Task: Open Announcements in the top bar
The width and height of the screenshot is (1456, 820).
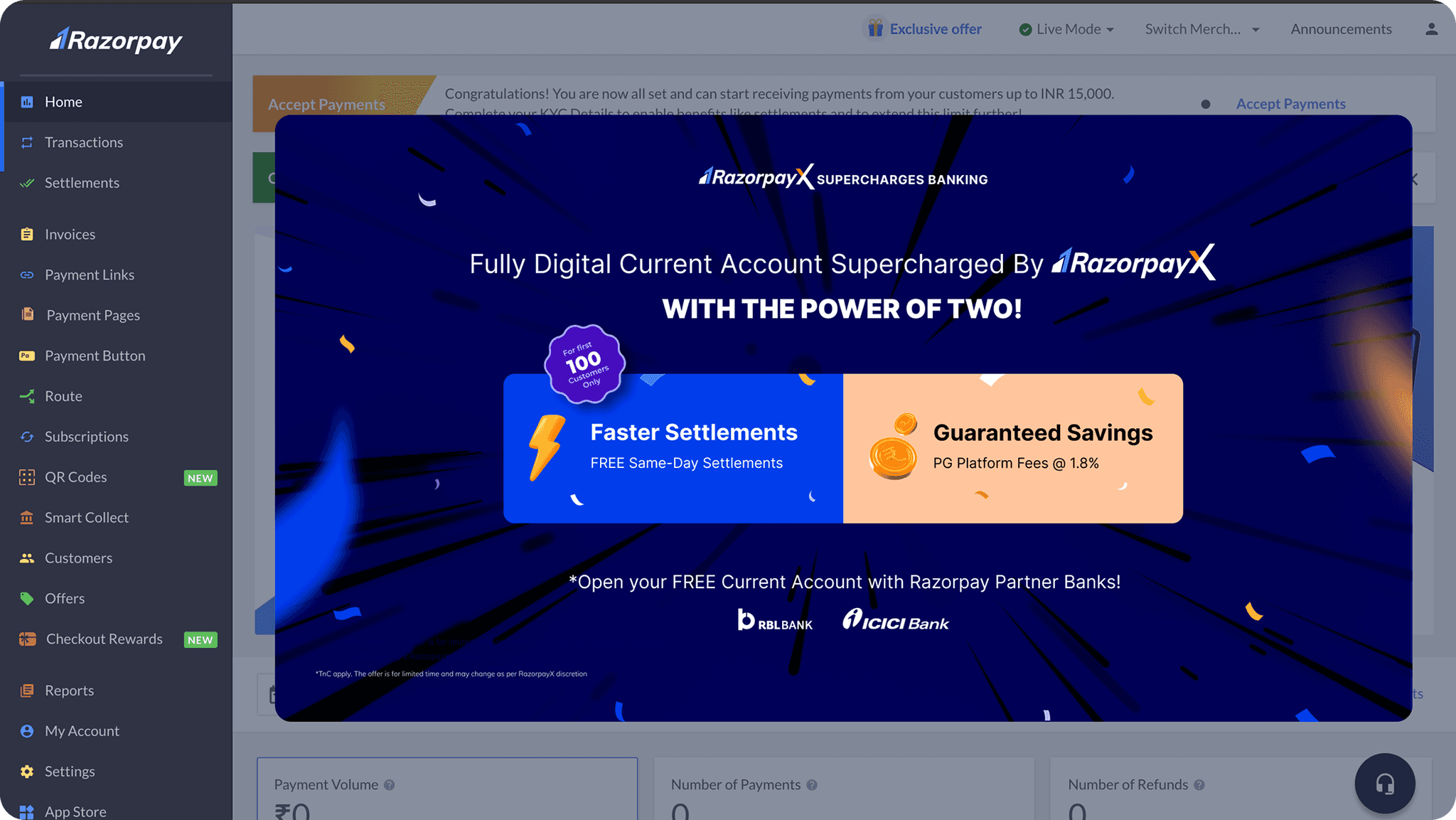Action: (x=1341, y=29)
